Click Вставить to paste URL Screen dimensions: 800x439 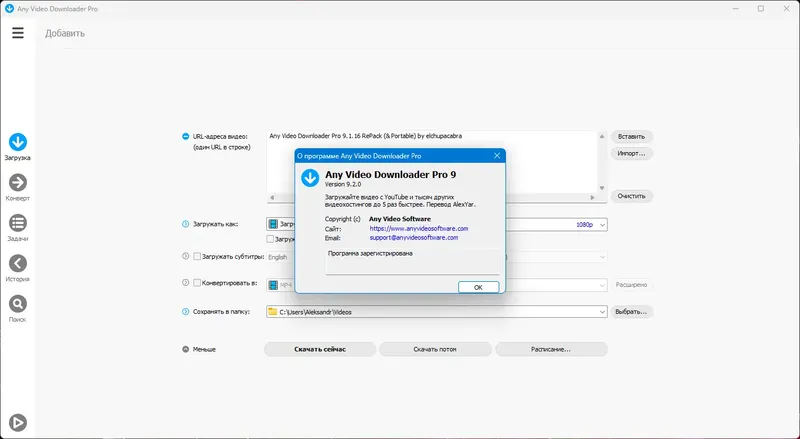(x=632, y=136)
